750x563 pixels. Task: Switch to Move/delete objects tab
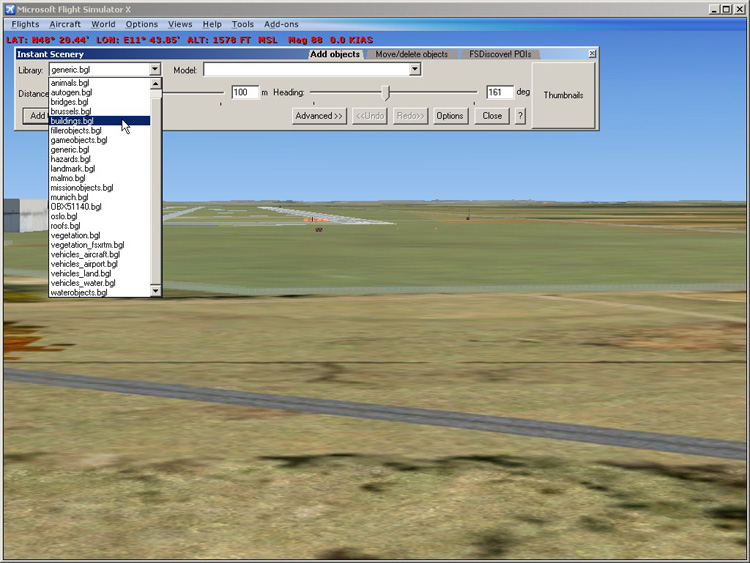tap(411, 55)
